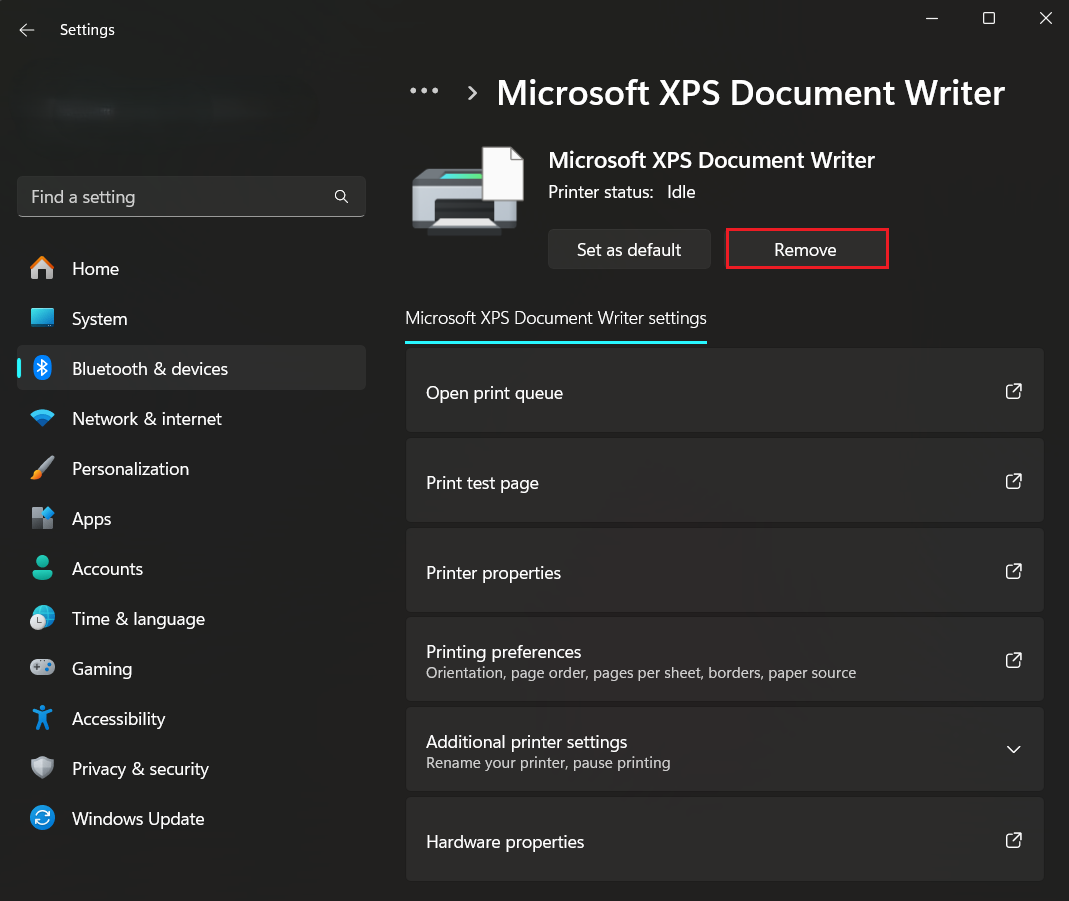The height and width of the screenshot is (901, 1069).
Task: Click the Bluetooth icon in the sidebar
Action: pos(42,369)
